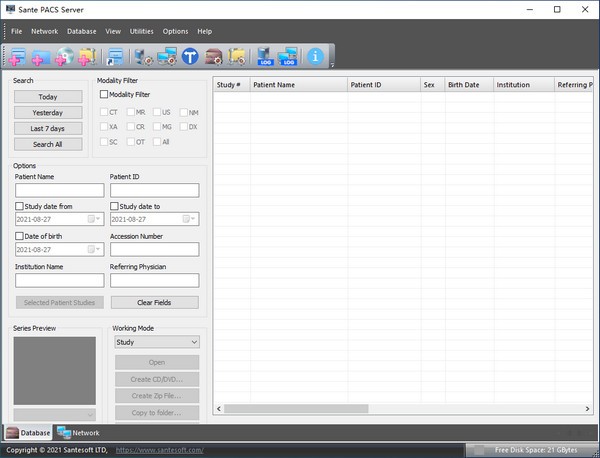The width and height of the screenshot is (600, 458).
Task: Click the blue folder with plus icon
Action: (41, 56)
